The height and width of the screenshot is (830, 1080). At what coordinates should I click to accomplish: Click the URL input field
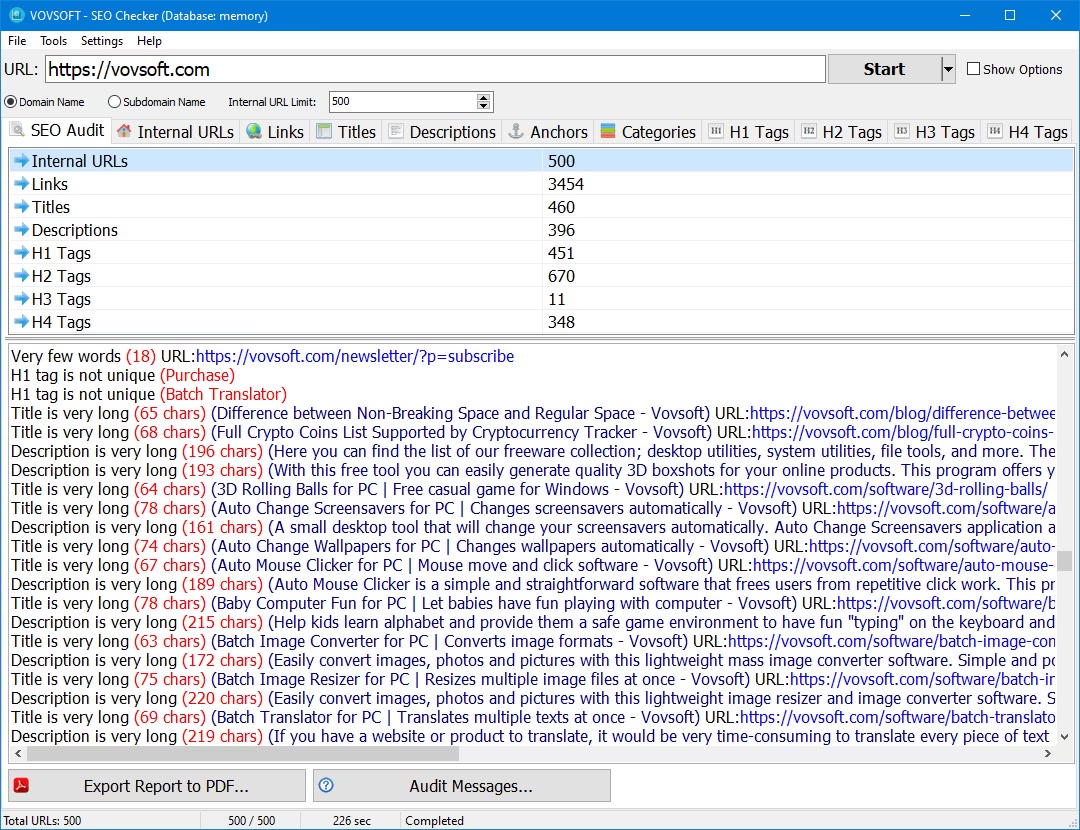pyautogui.click(x=435, y=69)
